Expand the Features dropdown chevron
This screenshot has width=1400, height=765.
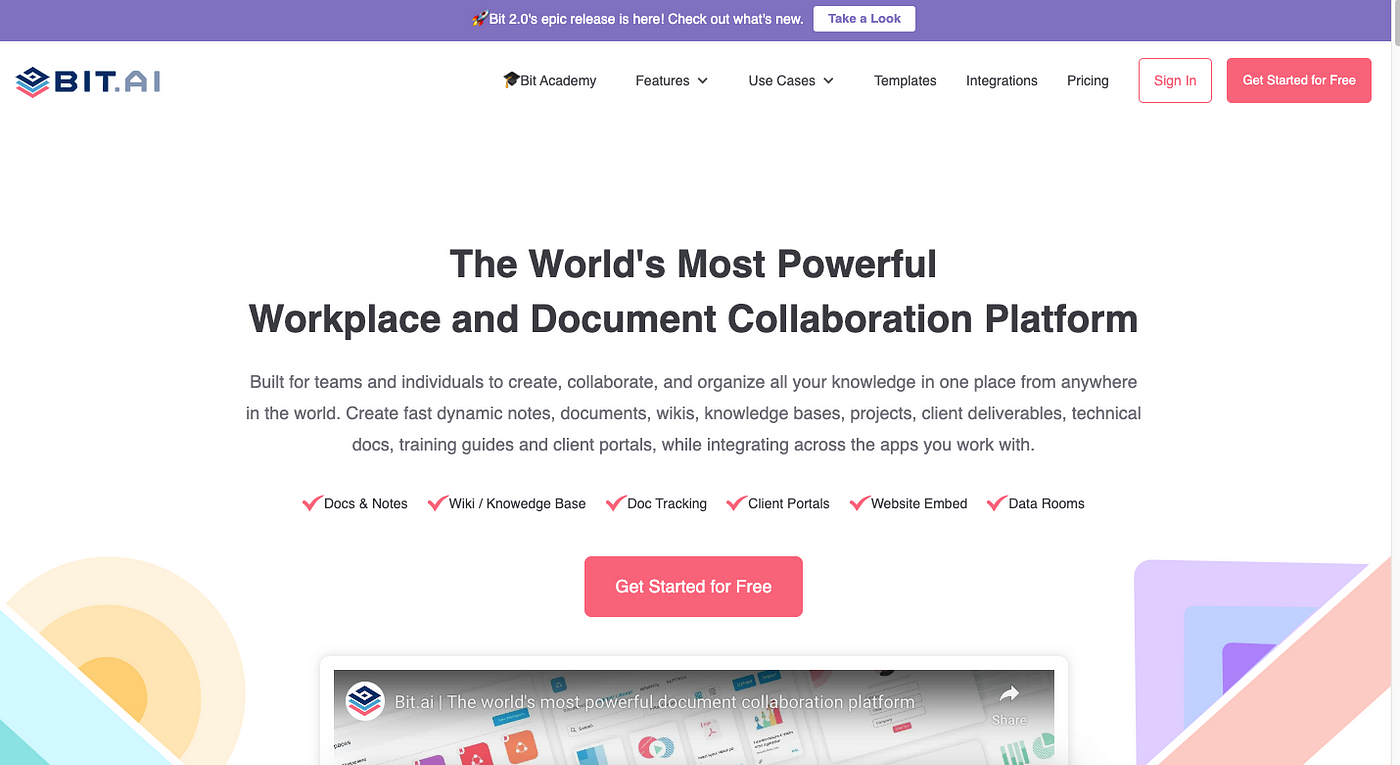(x=703, y=81)
